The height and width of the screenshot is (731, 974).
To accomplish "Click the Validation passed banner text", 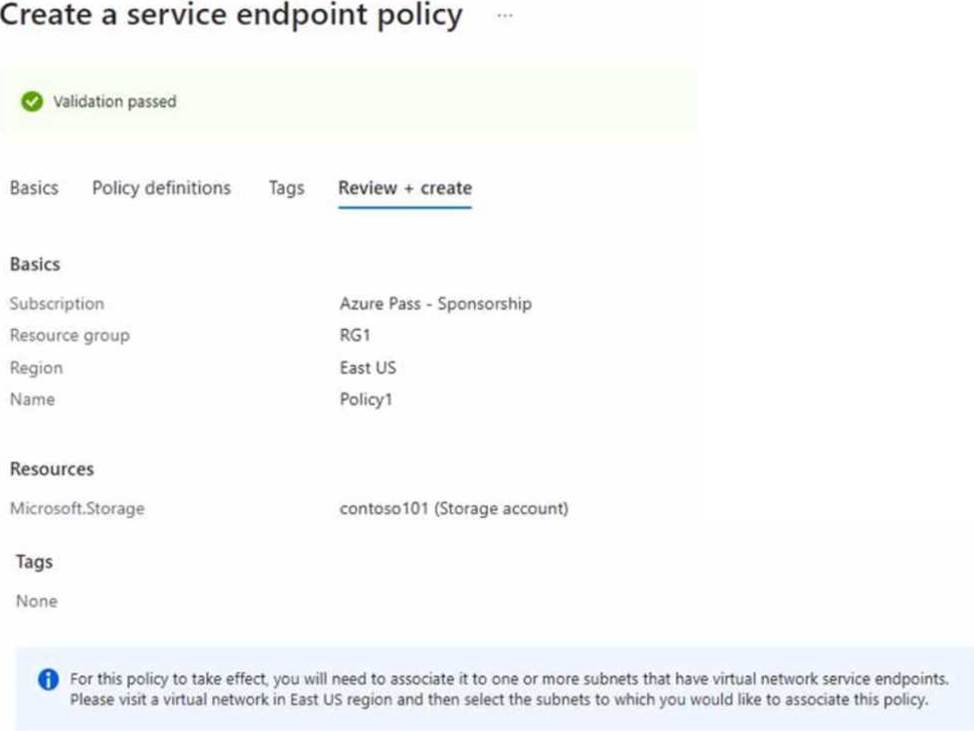I will tap(114, 101).
